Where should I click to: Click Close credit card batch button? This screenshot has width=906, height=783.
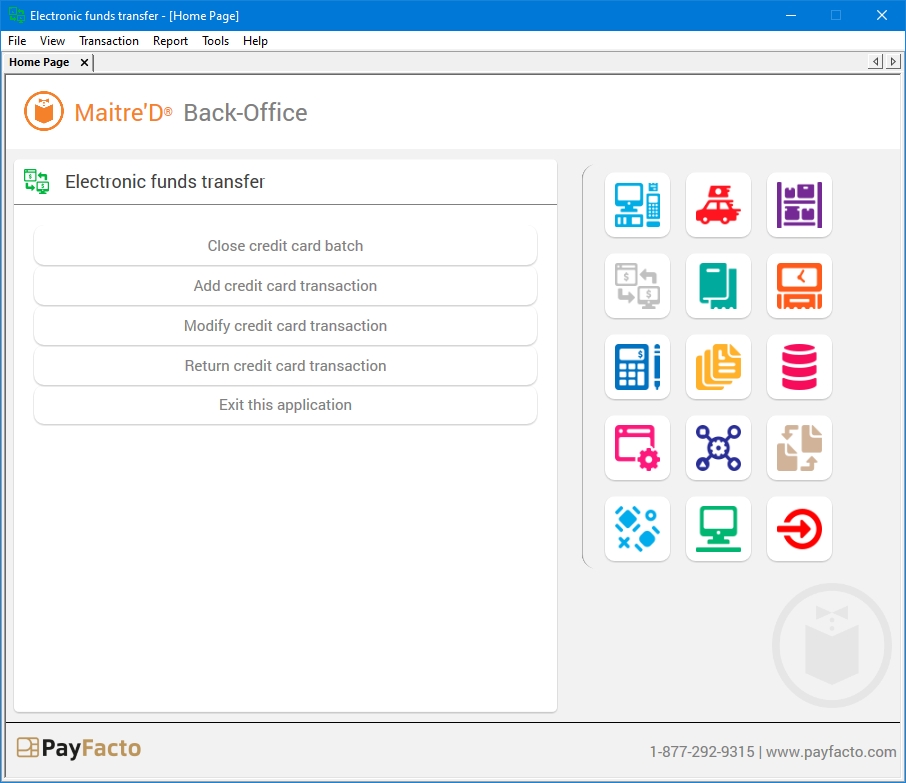[285, 246]
